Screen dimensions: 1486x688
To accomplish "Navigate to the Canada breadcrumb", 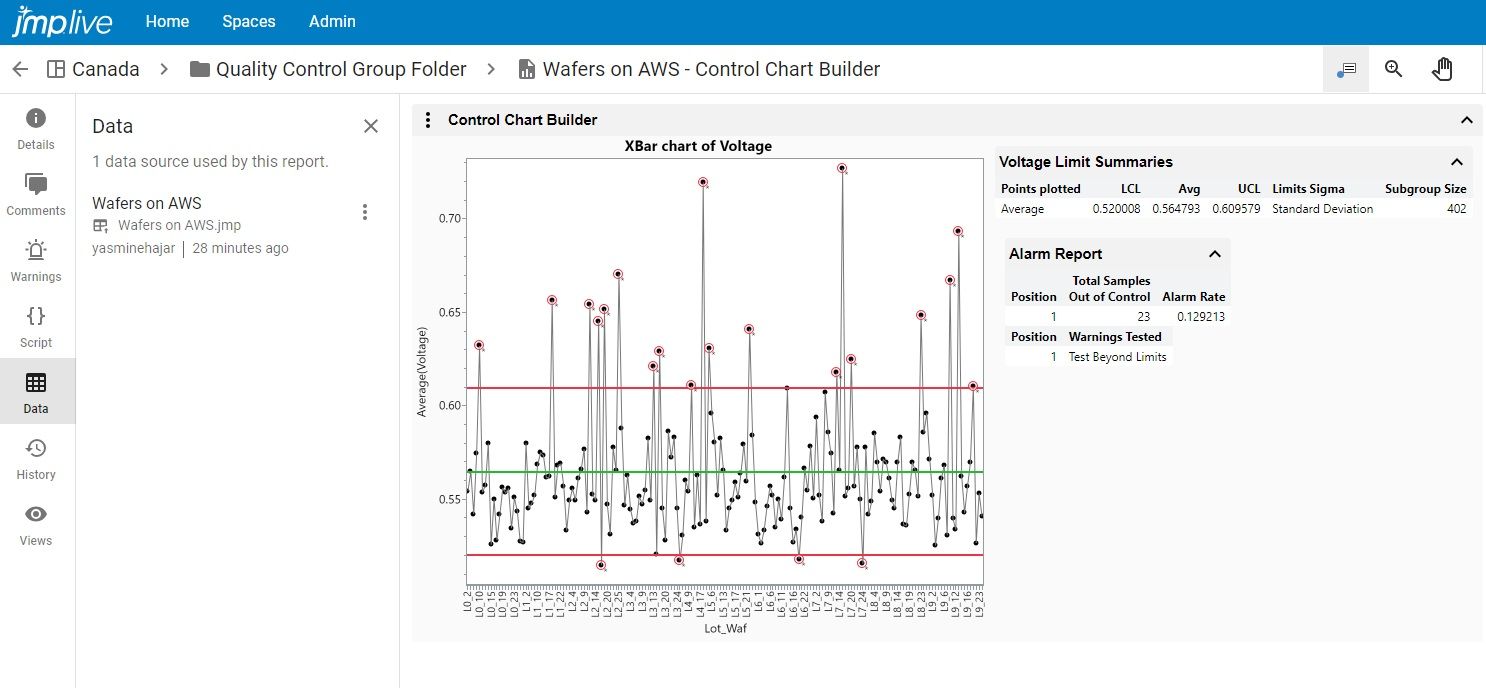I will pos(103,69).
